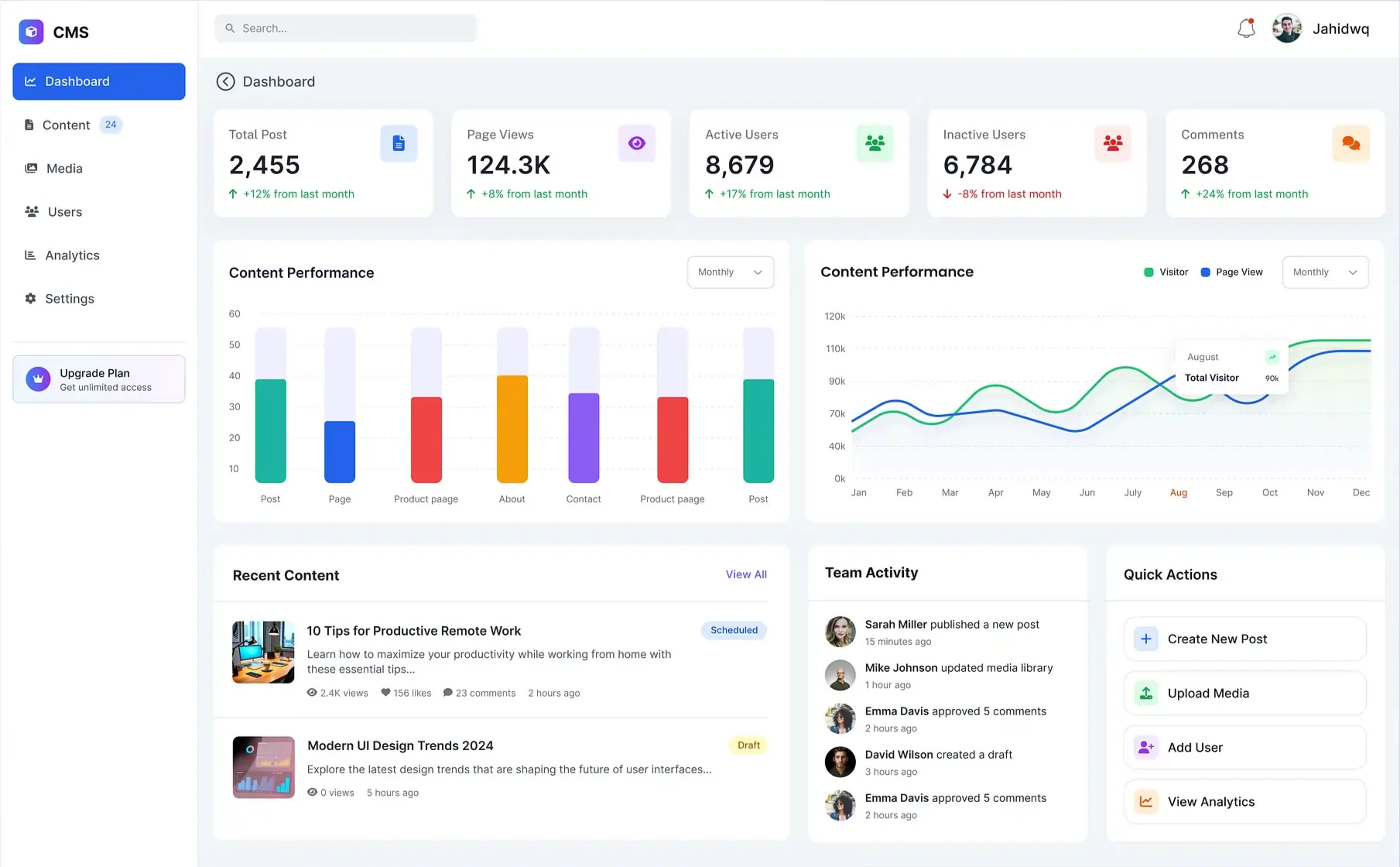This screenshot has width=1400, height=867.
Task: Open the user profile avatar
Action: (1286, 29)
